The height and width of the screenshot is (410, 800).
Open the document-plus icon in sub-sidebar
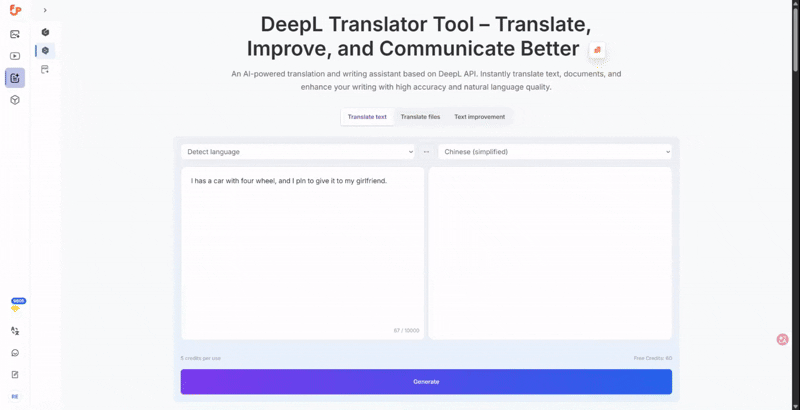pos(45,69)
